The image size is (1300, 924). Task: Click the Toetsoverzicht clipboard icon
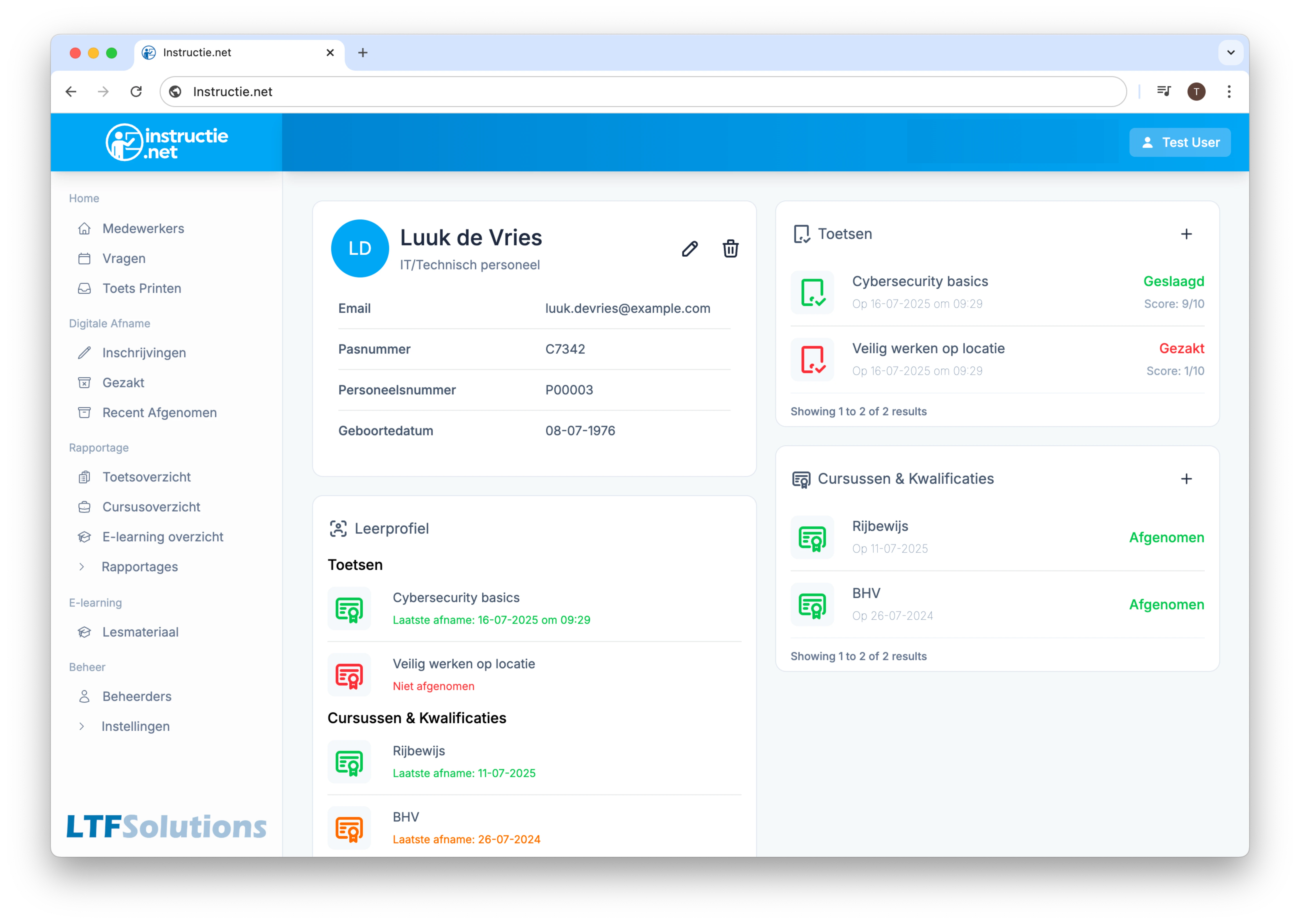84,477
